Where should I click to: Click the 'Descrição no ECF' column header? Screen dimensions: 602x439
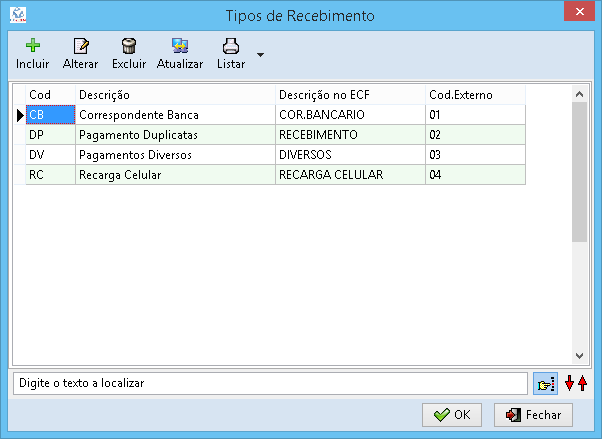(351, 95)
